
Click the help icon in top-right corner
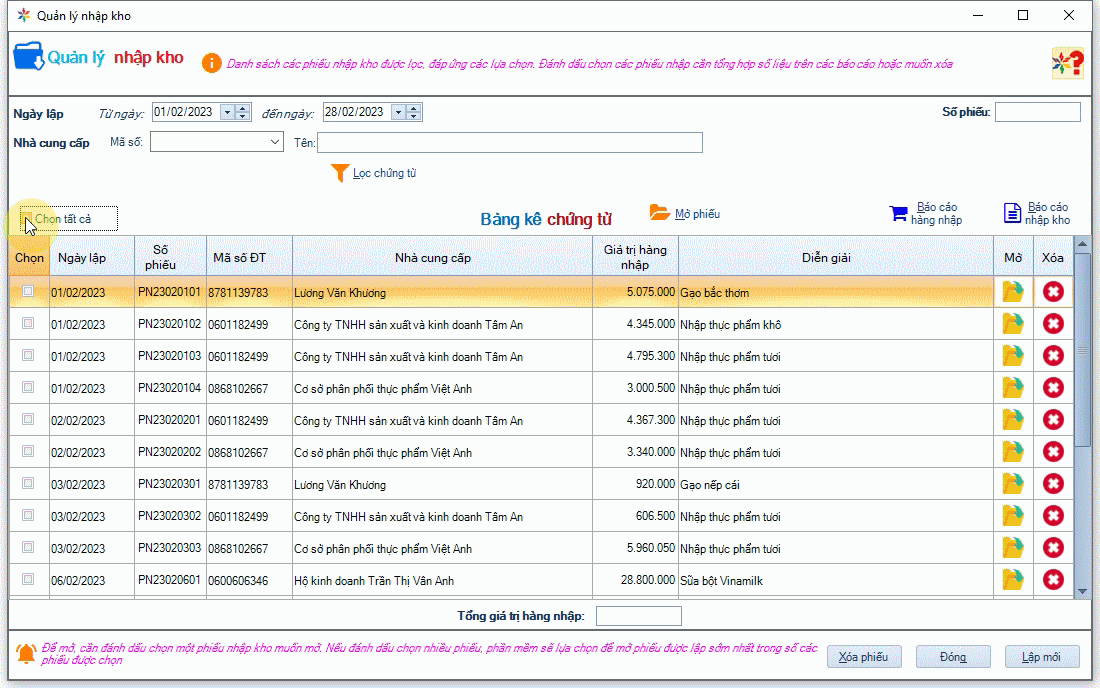click(x=1068, y=63)
